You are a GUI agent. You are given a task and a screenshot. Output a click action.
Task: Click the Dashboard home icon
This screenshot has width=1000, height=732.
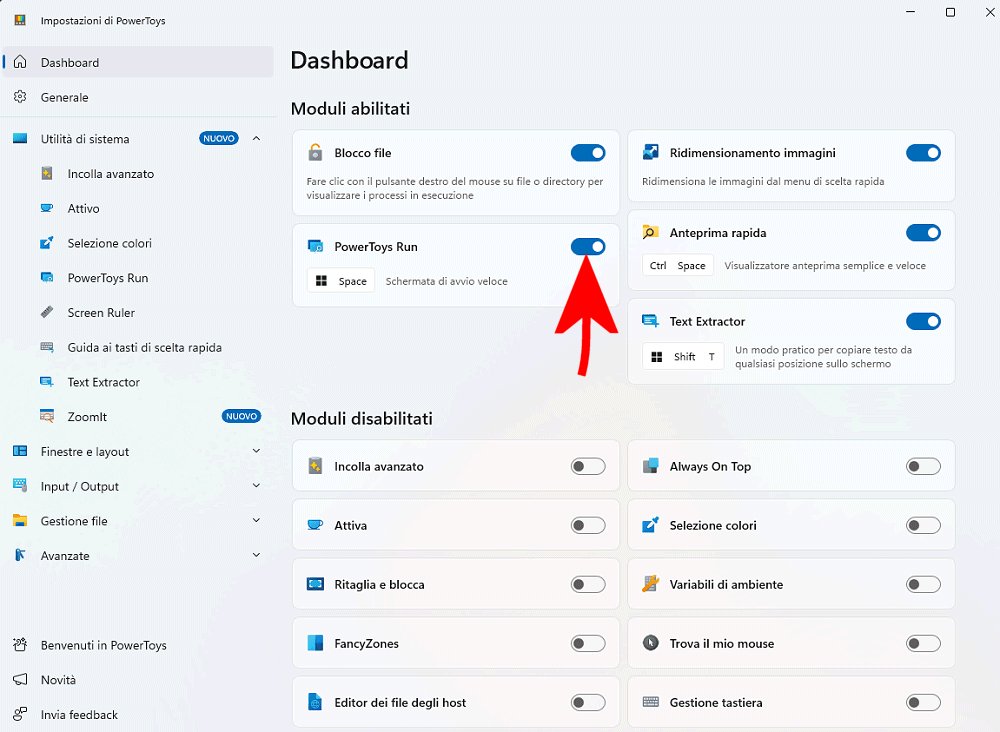20,62
